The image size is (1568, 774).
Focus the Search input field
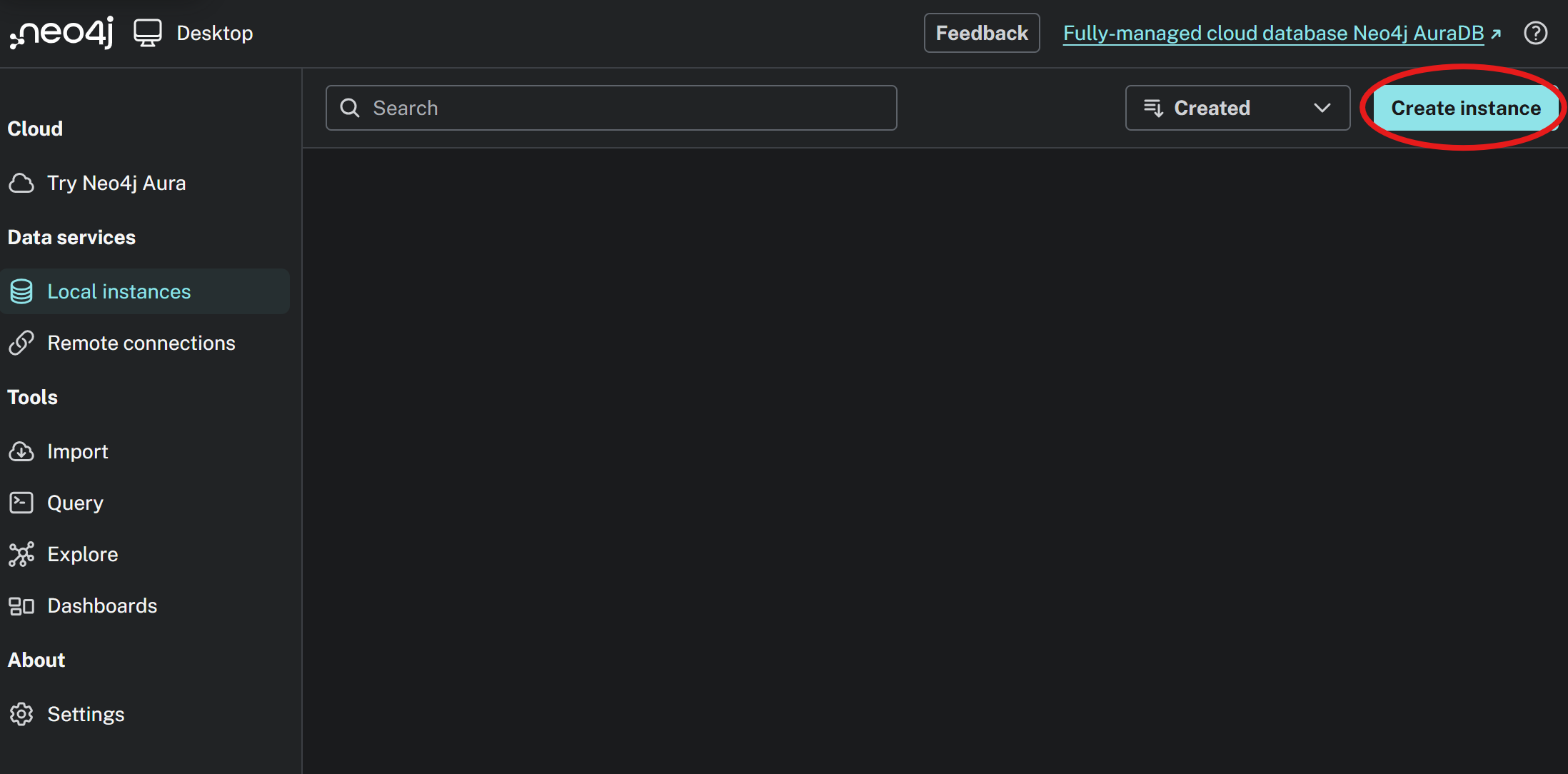(x=611, y=108)
